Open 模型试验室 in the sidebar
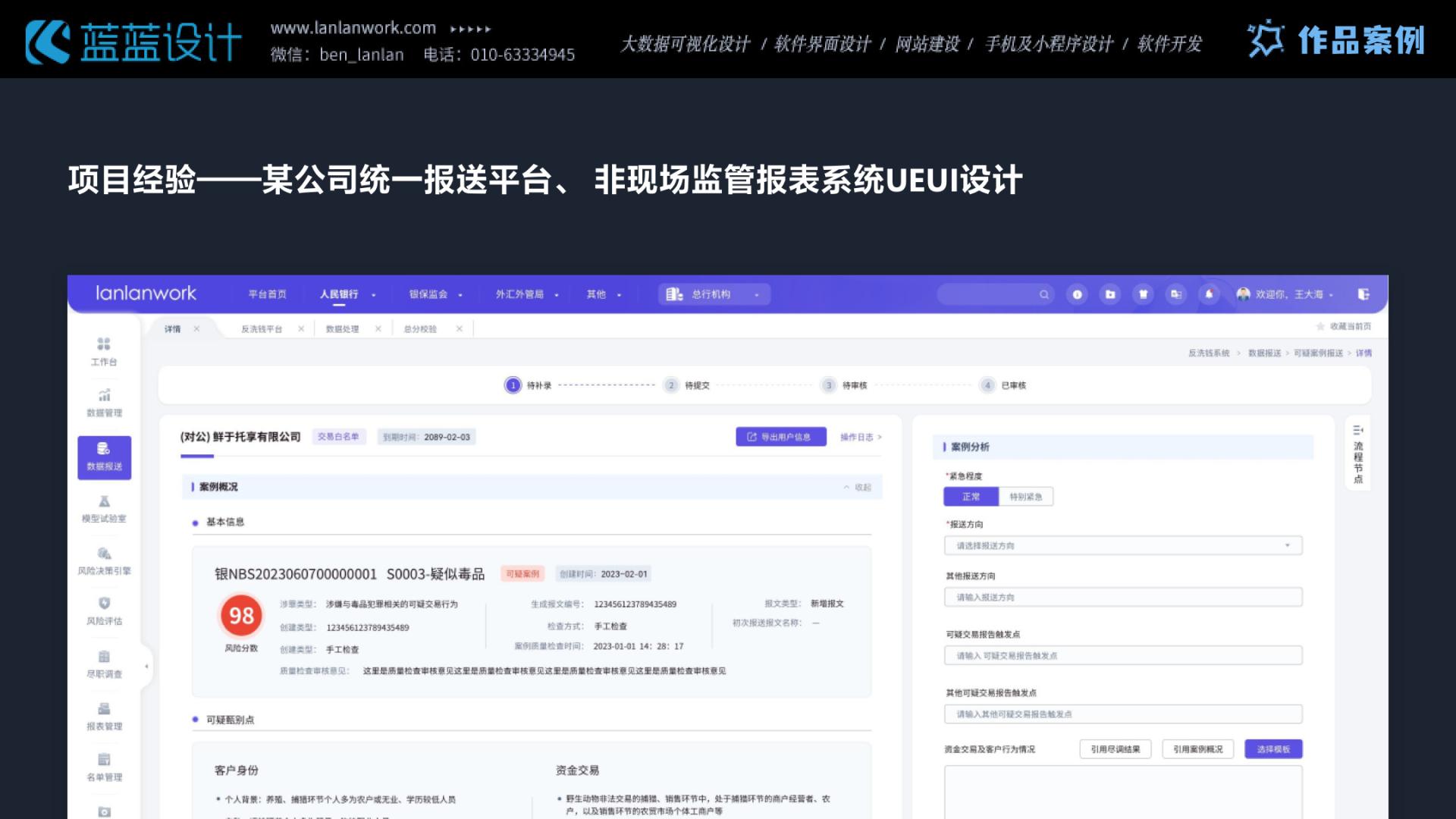This screenshot has height=819, width=1456. (104, 509)
